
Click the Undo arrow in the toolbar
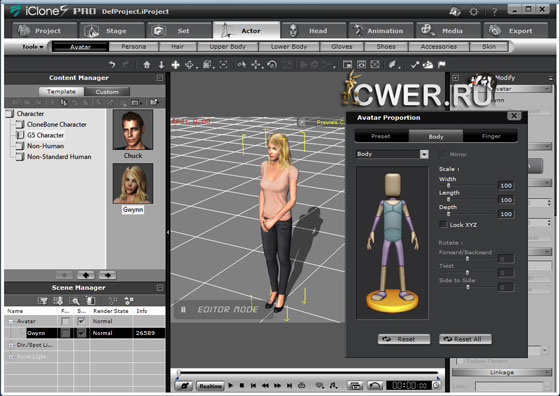pyautogui.click(x=112, y=65)
